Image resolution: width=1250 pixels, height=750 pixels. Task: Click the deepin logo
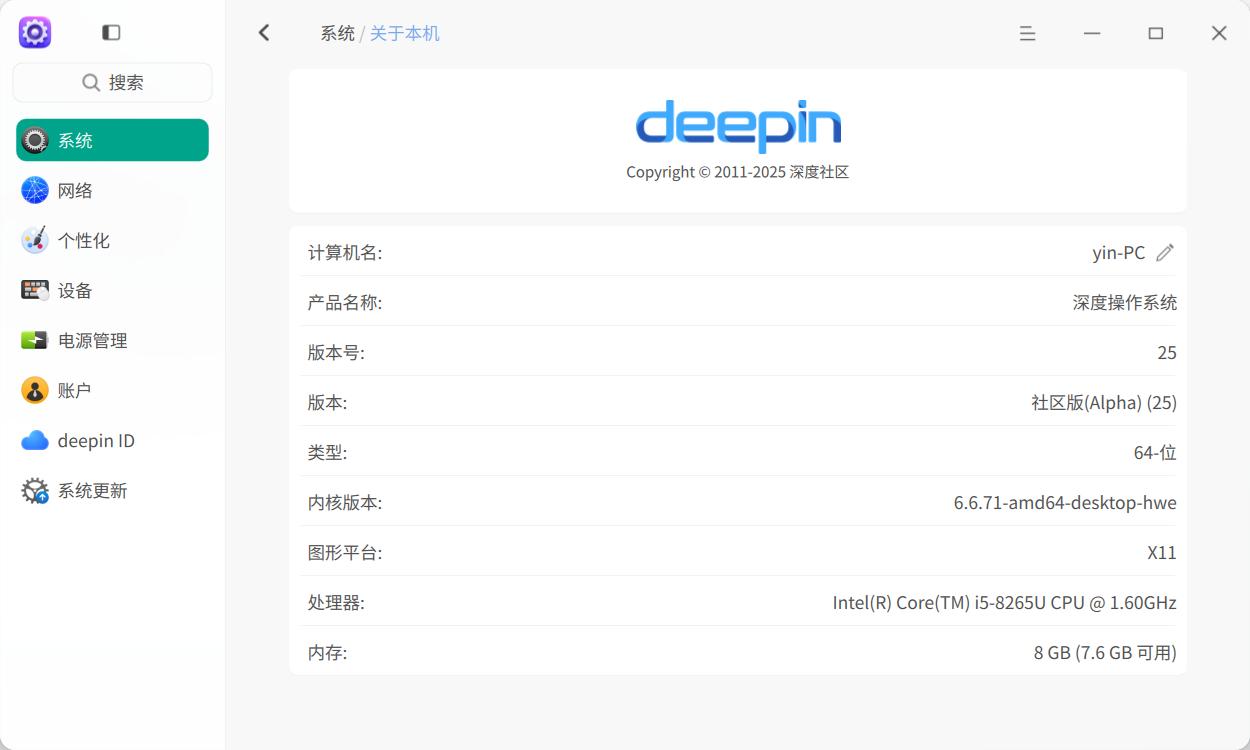pos(738,126)
